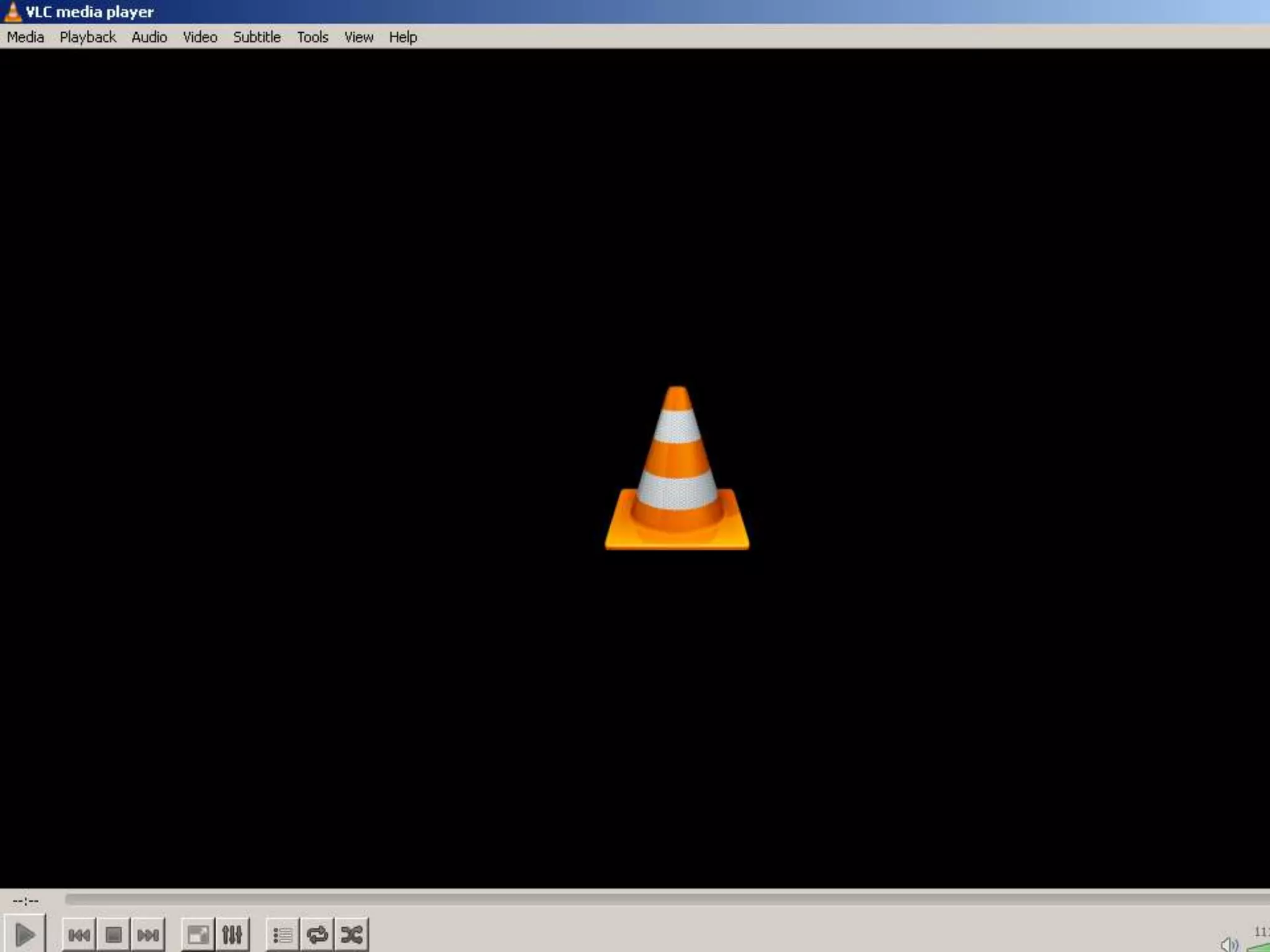The image size is (1270, 952).
Task: Show the extended settings equalizer panel
Action: coord(233,934)
